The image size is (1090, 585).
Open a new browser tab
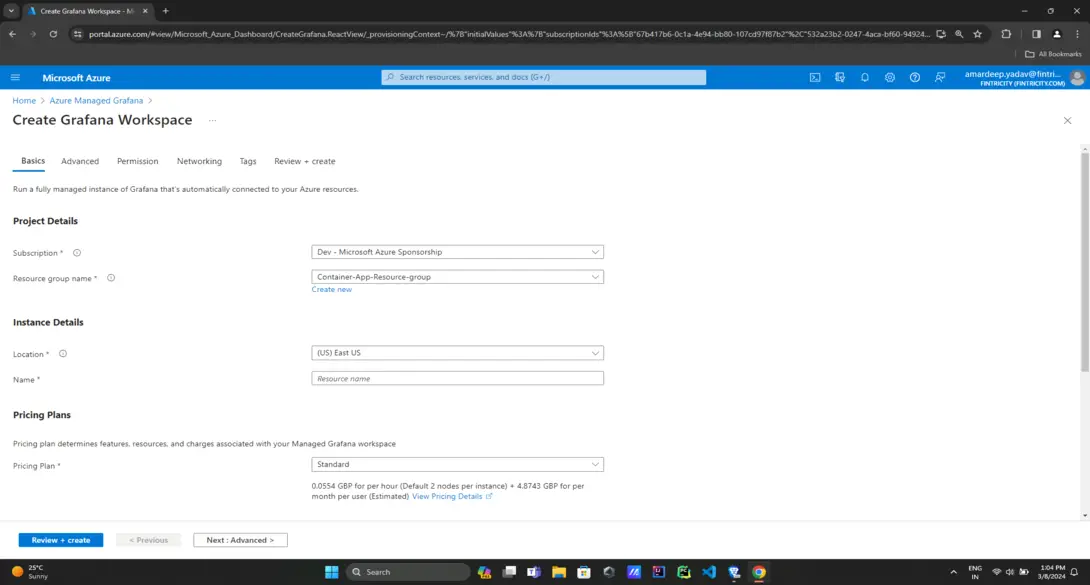(x=165, y=11)
